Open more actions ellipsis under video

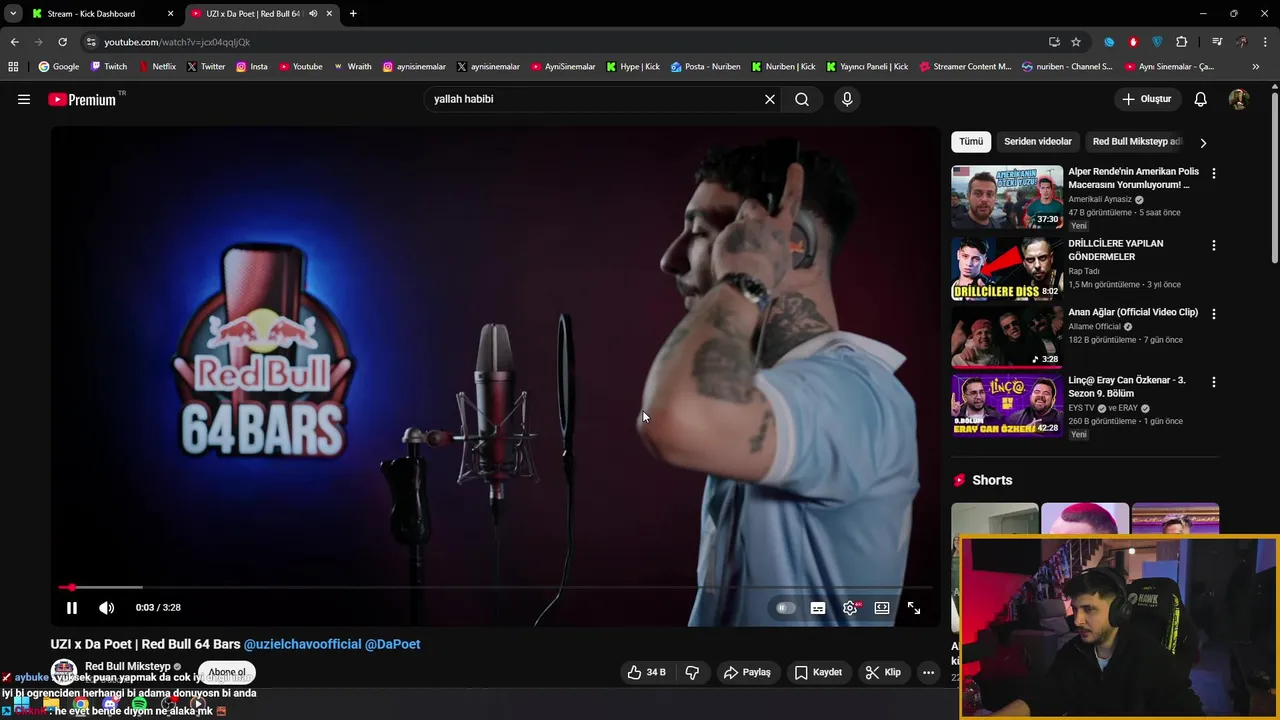point(928,672)
